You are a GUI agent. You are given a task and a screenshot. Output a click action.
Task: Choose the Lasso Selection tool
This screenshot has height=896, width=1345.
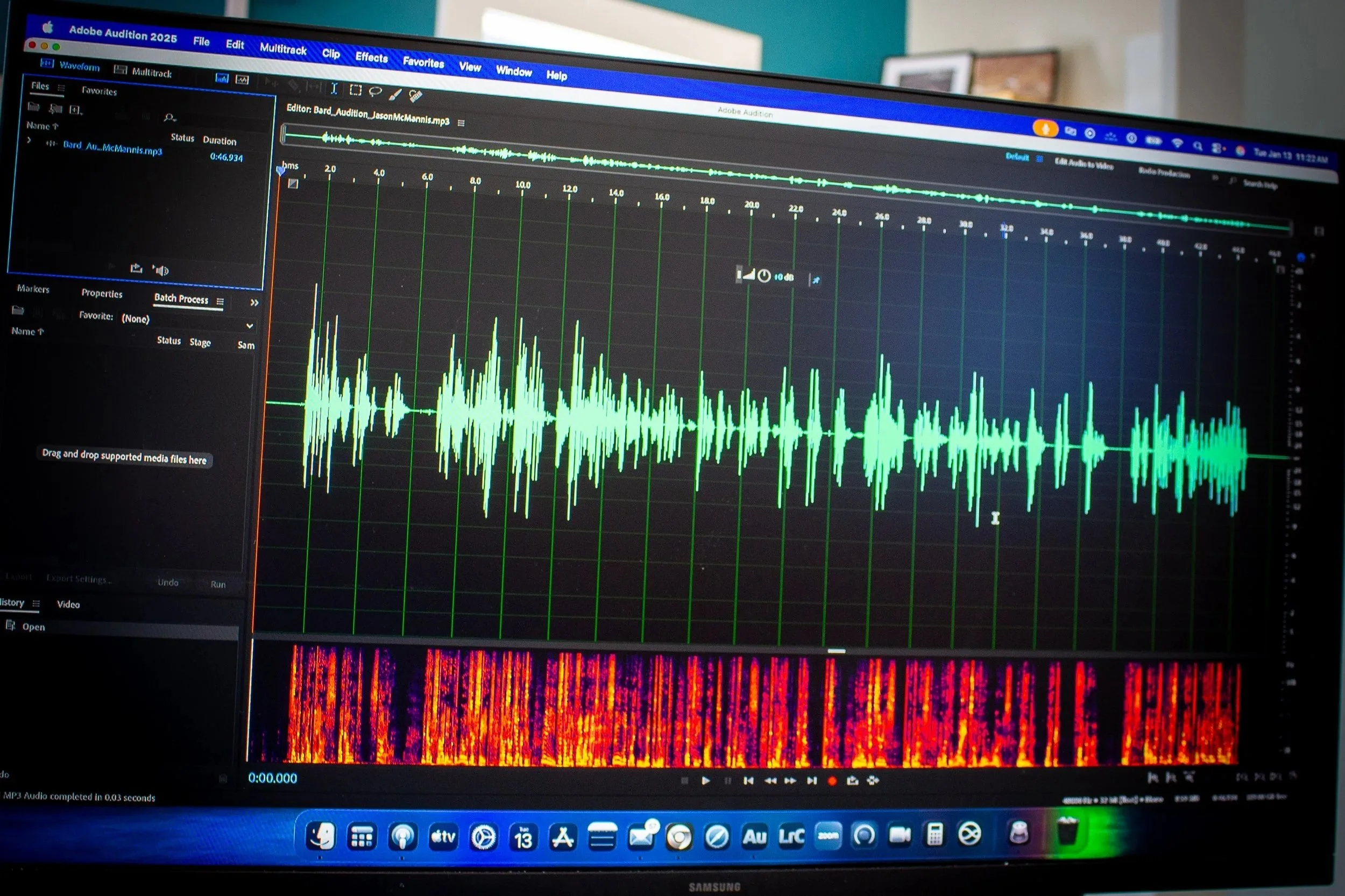click(x=375, y=91)
